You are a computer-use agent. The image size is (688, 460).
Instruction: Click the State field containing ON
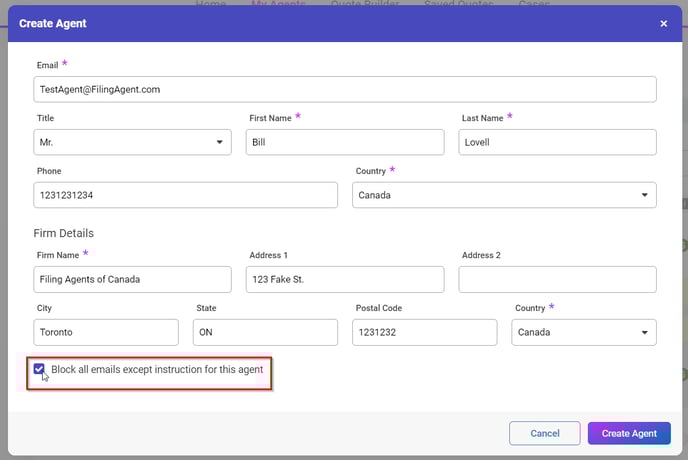click(x=265, y=332)
